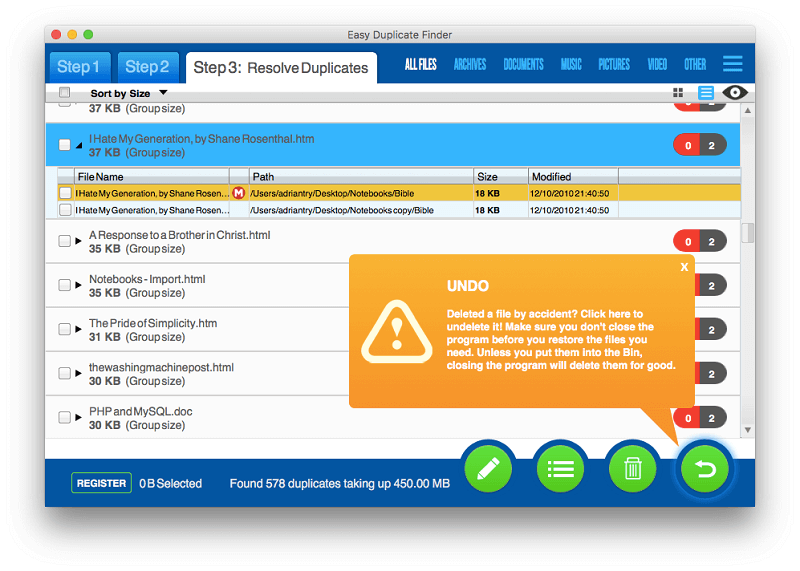Filter by ARCHIVES
The height and width of the screenshot is (571, 800).
[x=470, y=64]
